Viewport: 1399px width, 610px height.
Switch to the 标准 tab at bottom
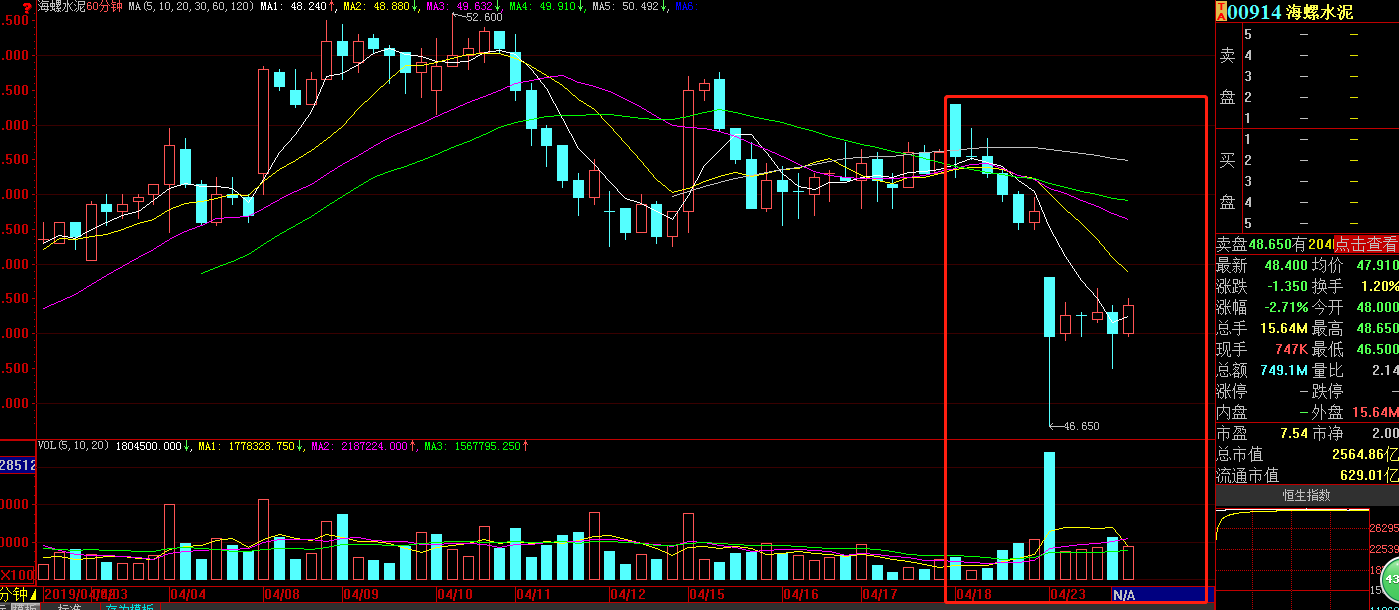(x=70, y=607)
